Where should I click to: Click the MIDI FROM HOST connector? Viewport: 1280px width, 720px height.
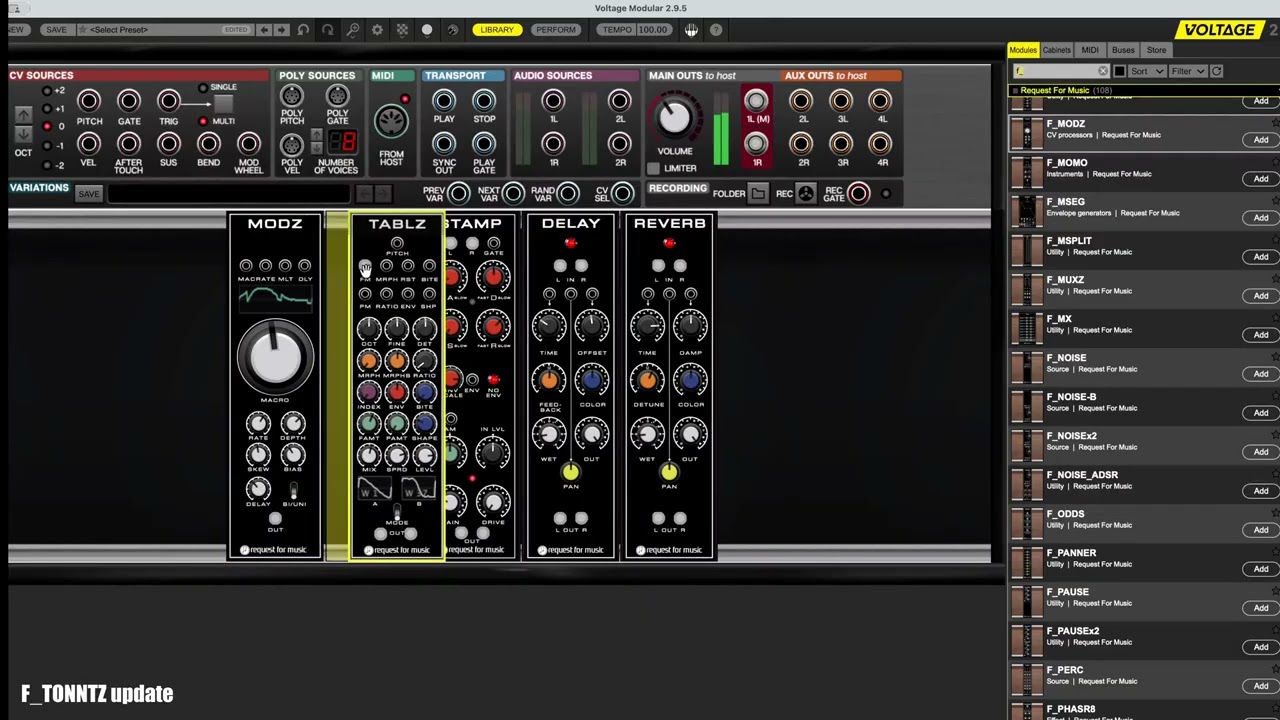pyautogui.click(x=391, y=122)
